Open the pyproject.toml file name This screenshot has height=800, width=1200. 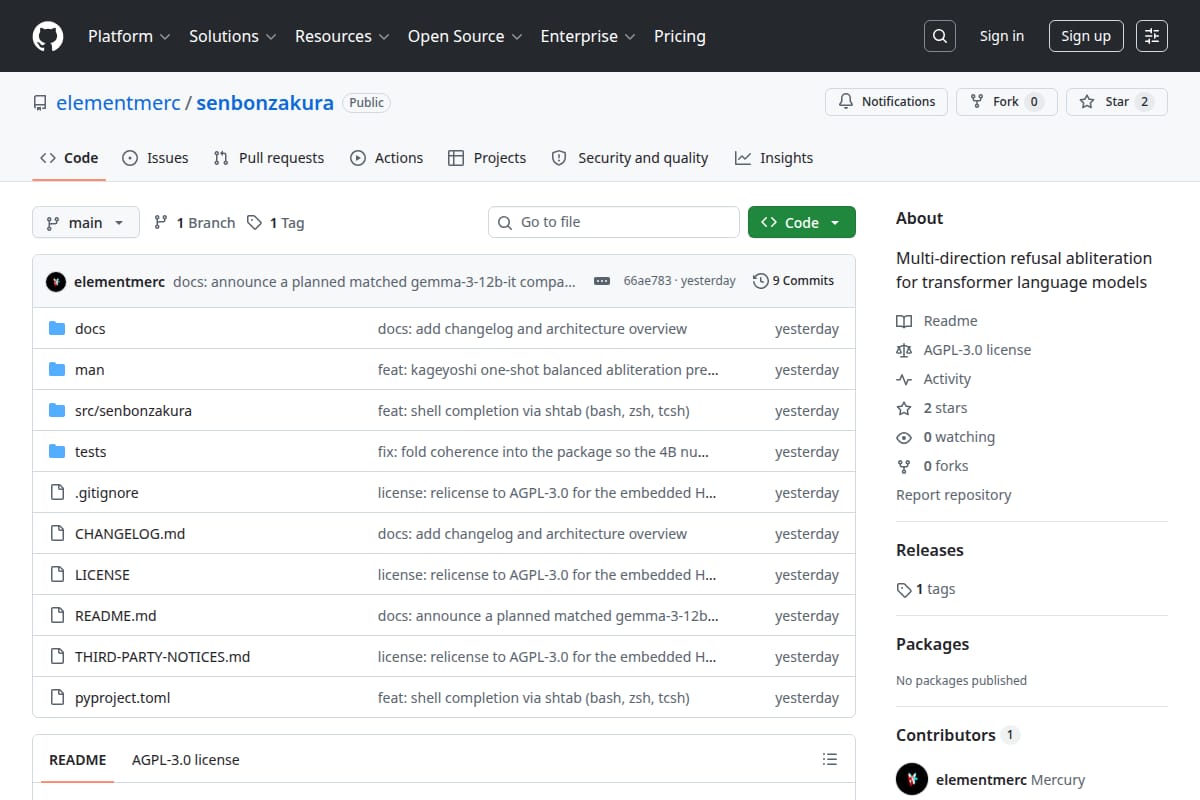click(x=123, y=698)
